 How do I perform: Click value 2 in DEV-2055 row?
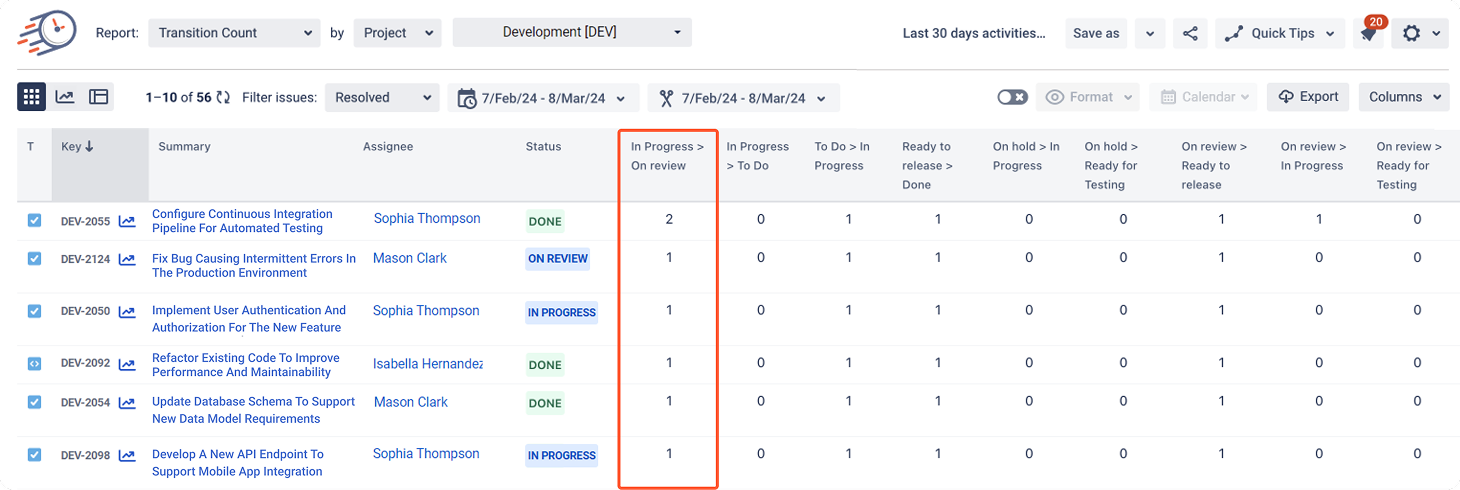click(x=669, y=219)
